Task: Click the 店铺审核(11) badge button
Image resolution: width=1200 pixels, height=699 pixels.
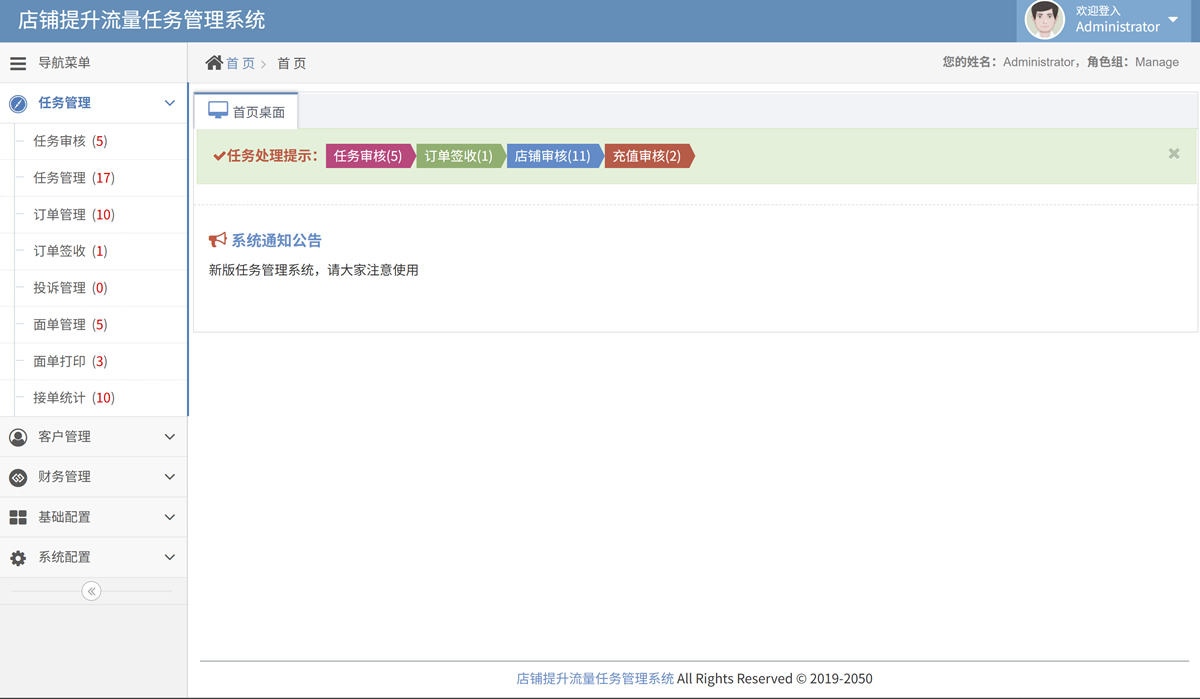Action: (x=553, y=156)
